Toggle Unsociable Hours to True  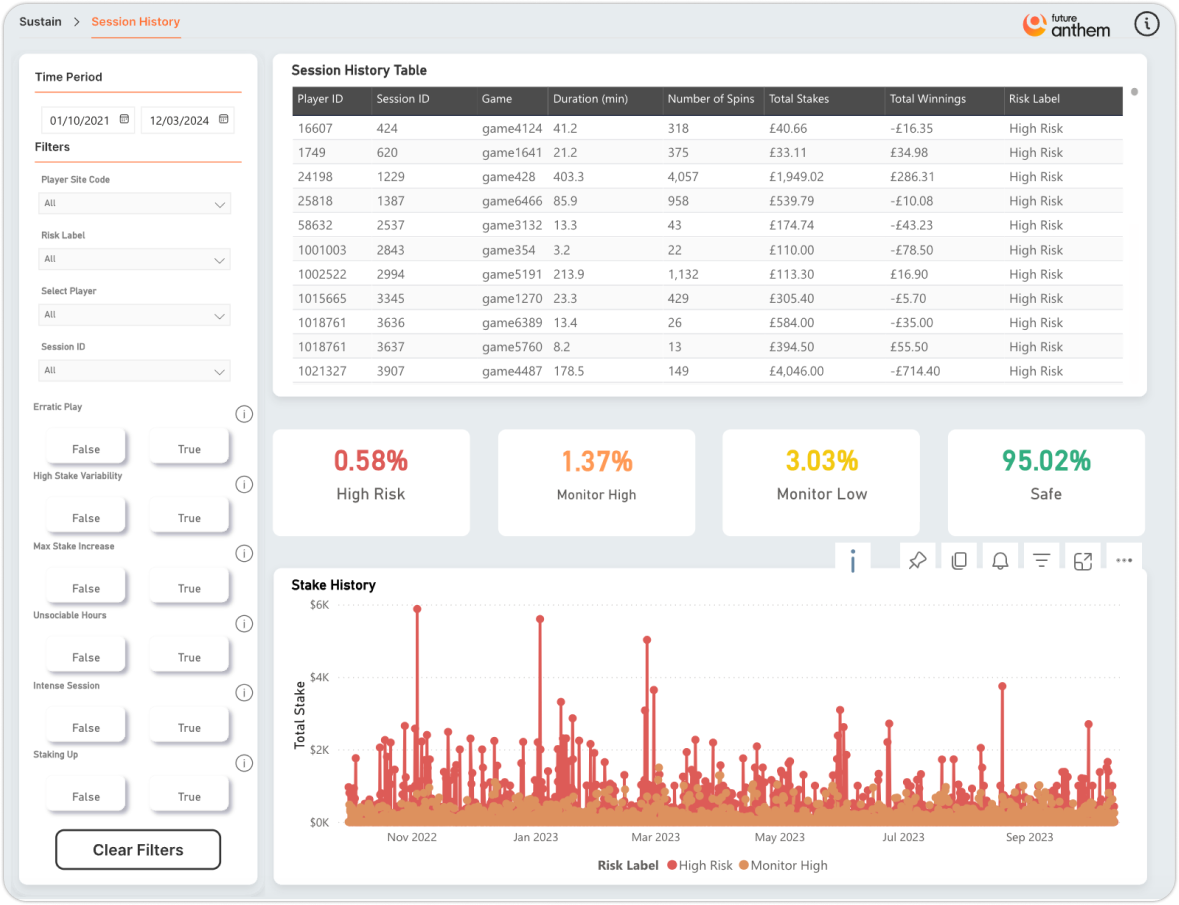[x=189, y=657]
